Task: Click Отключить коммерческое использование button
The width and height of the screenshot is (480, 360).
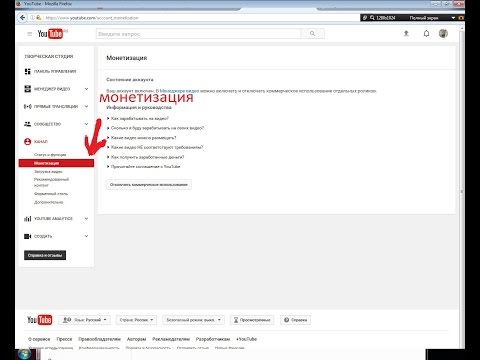Action: click(x=149, y=184)
